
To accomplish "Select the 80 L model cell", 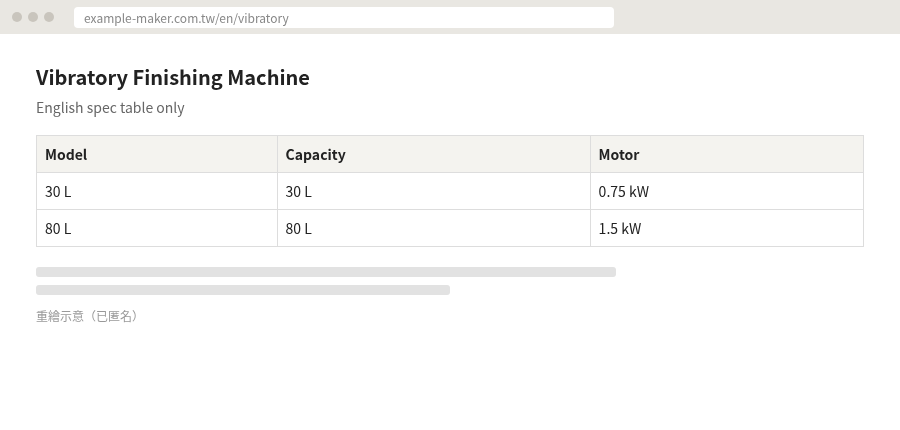I will coord(157,228).
